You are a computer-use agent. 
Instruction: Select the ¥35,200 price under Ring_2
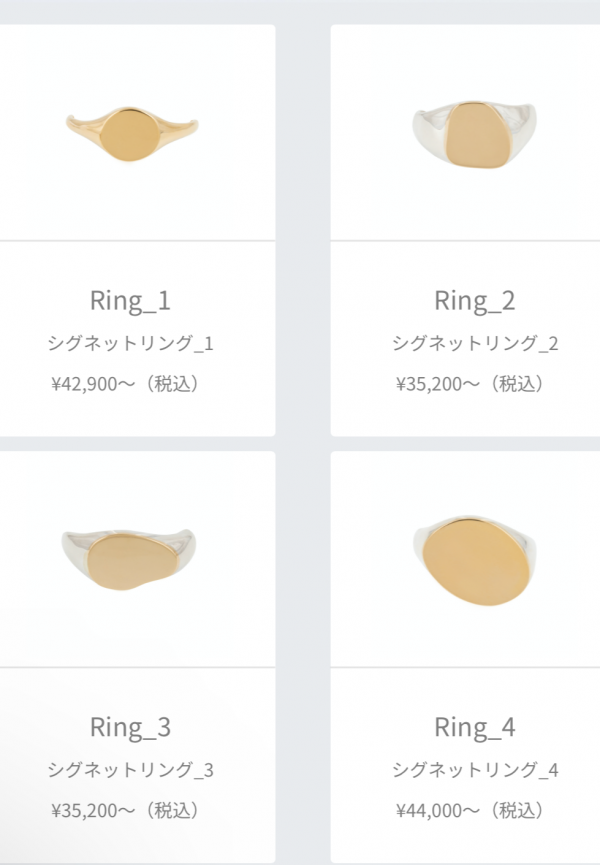429,383
